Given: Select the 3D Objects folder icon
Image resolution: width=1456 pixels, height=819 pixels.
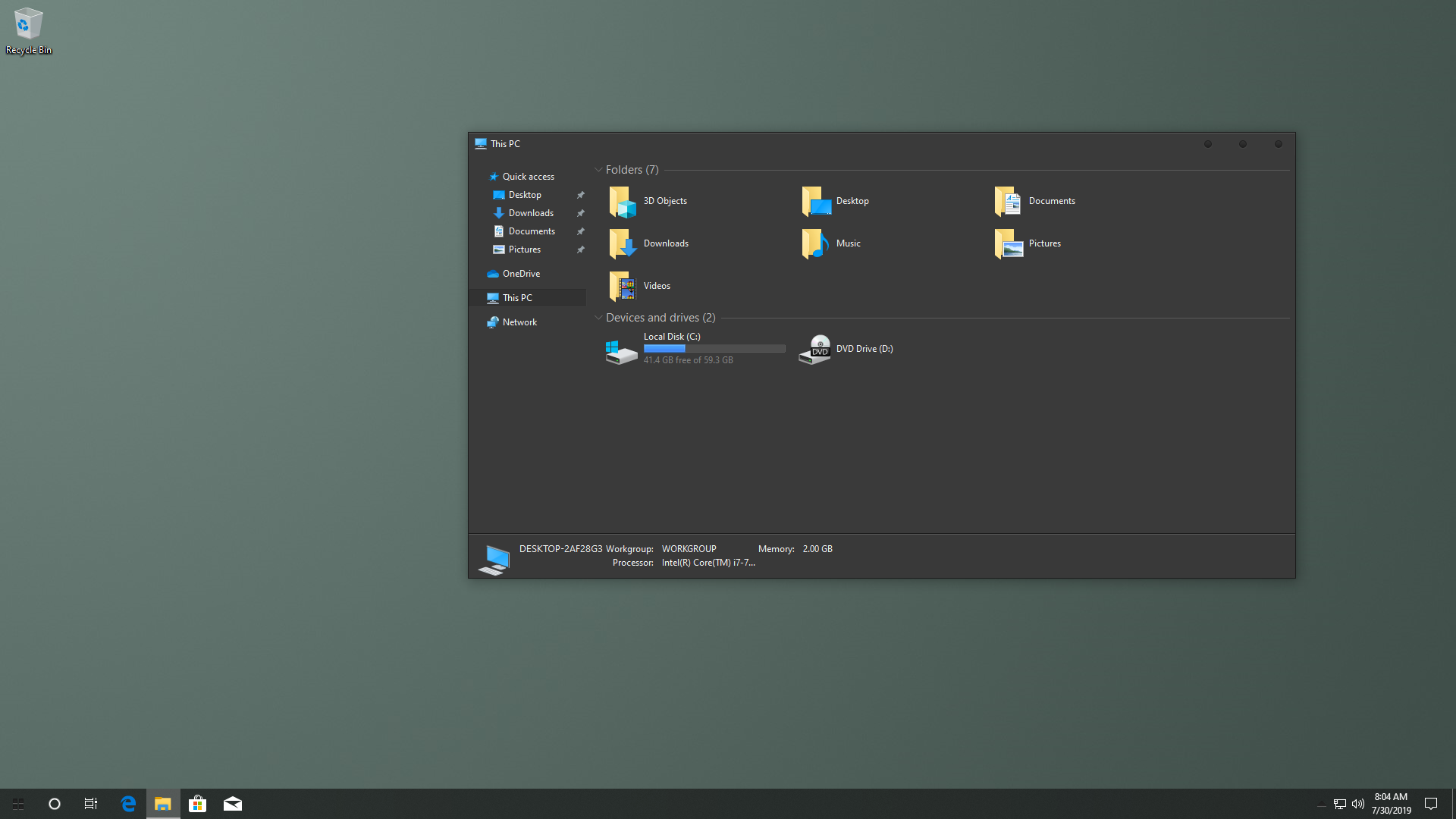Looking at the screenshot, I should (x=623, y=202).
